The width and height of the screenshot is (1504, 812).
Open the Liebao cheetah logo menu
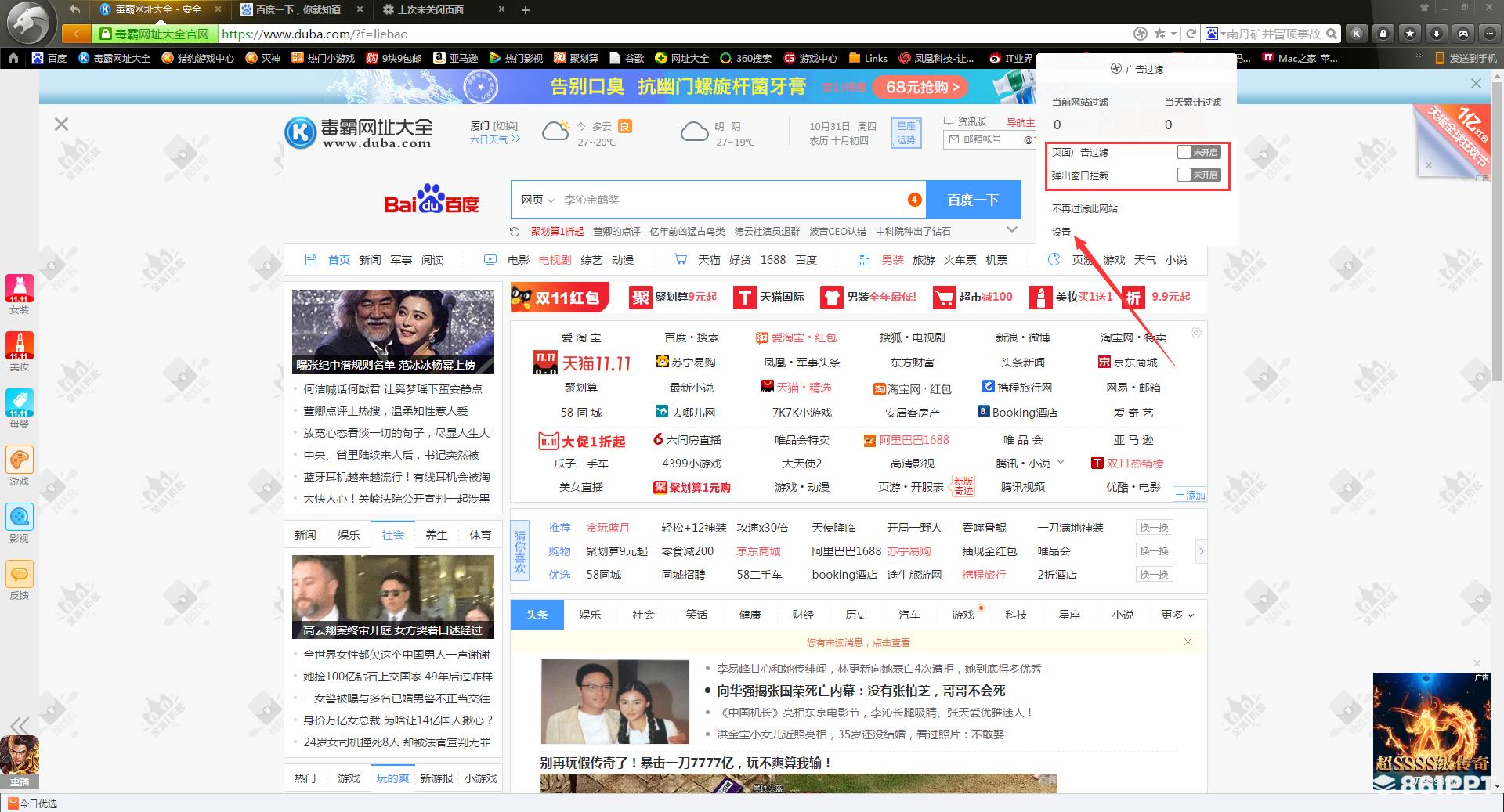coord(29,22)
